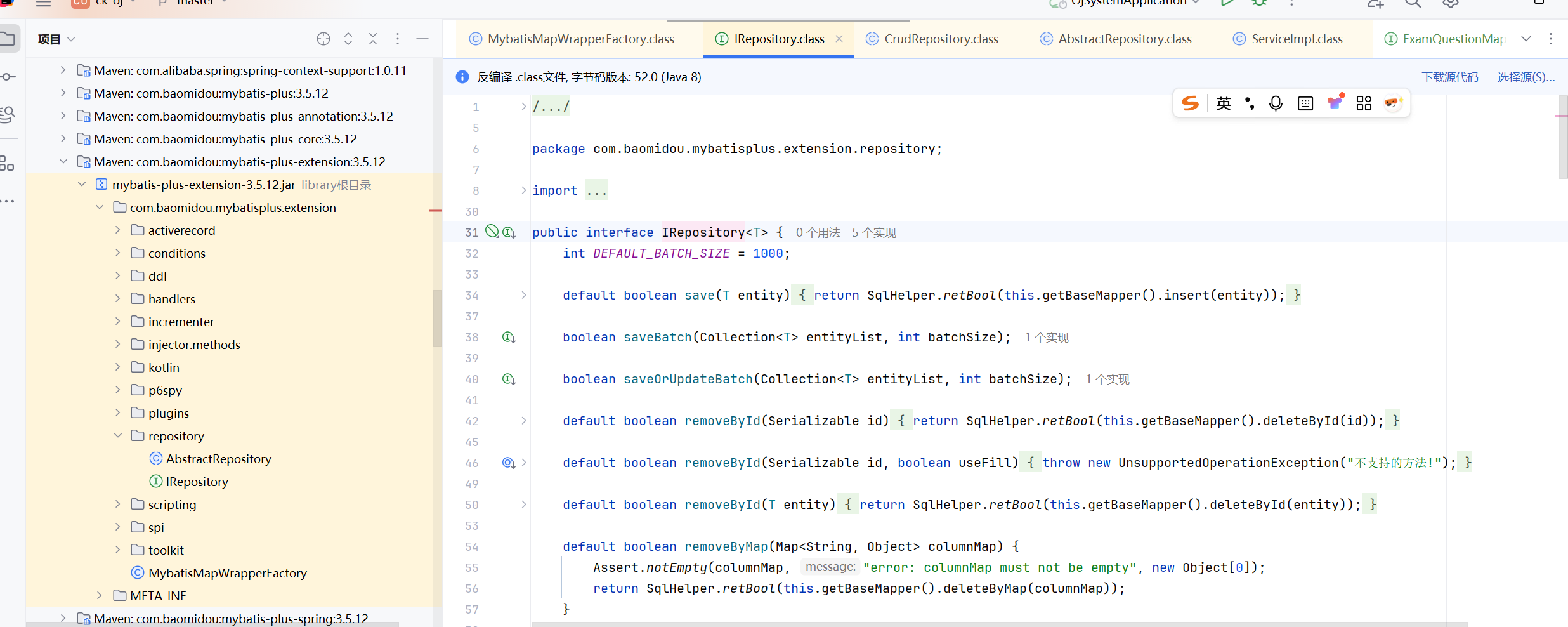The height and width of the screenshot is (627, 1568).
Task: Click the Sogou input method logo
Action: pyautogui.click(x=1191, y=103)
